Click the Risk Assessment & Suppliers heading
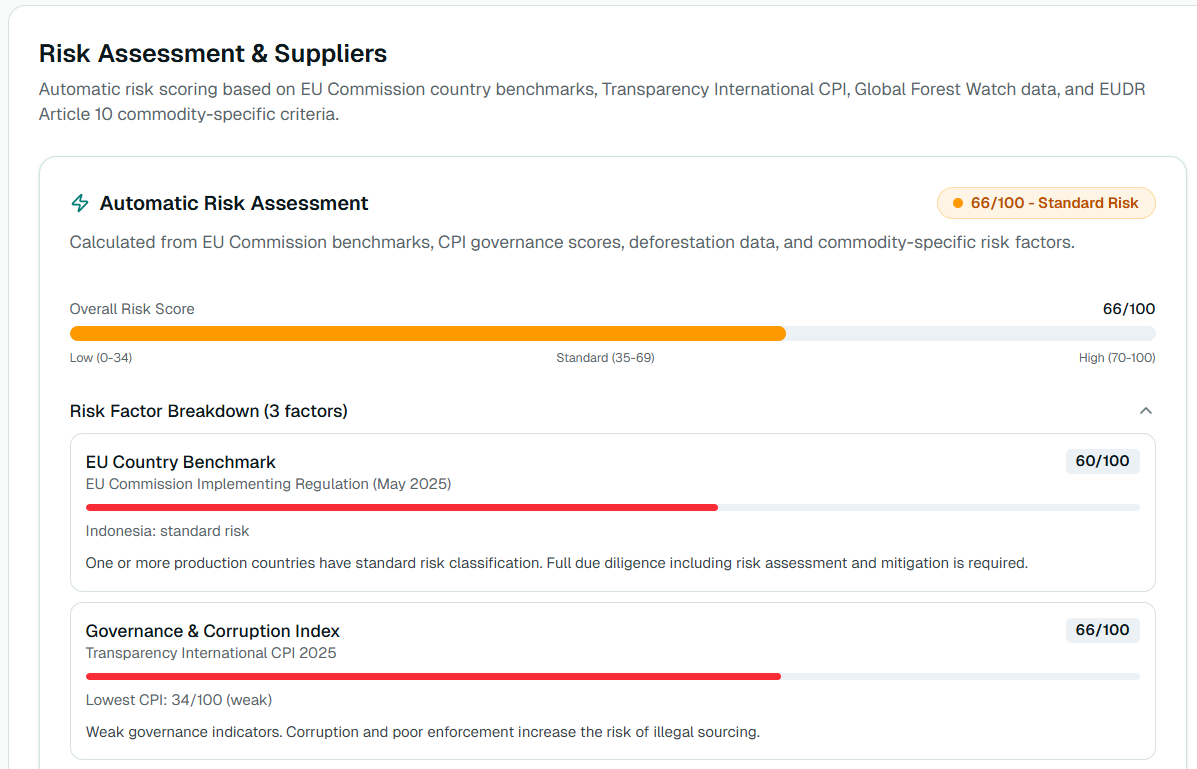Viewport: 1197px width, 769px height. (213, 53)
